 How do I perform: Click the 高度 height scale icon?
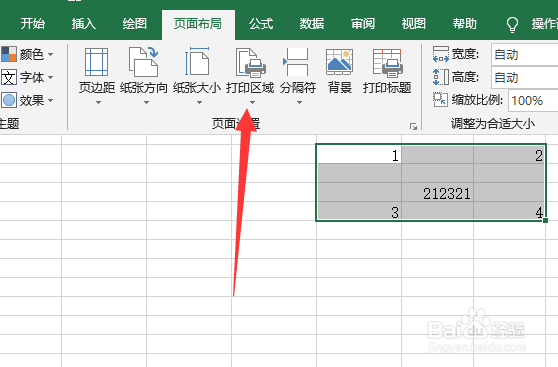(x=441, y=77)
